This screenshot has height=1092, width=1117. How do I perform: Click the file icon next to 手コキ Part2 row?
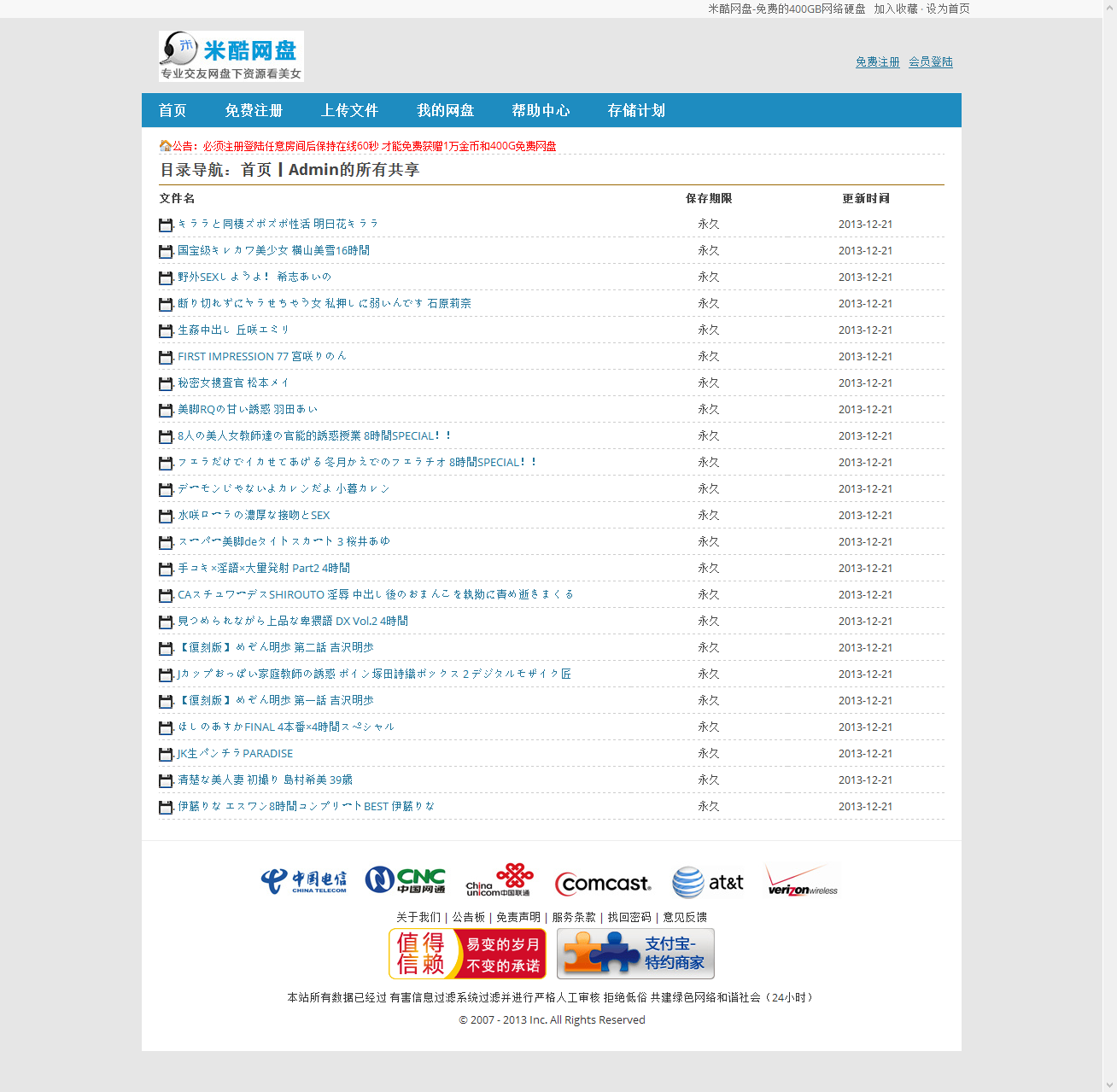[166, 569]
